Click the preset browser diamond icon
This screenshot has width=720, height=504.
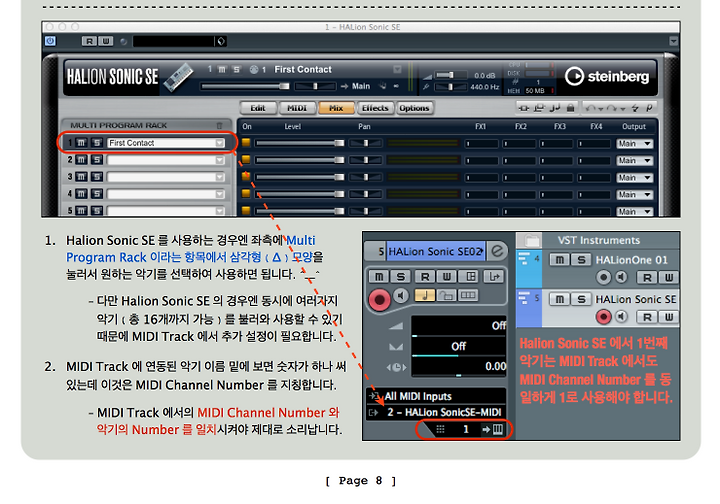[x=221, y=41]
